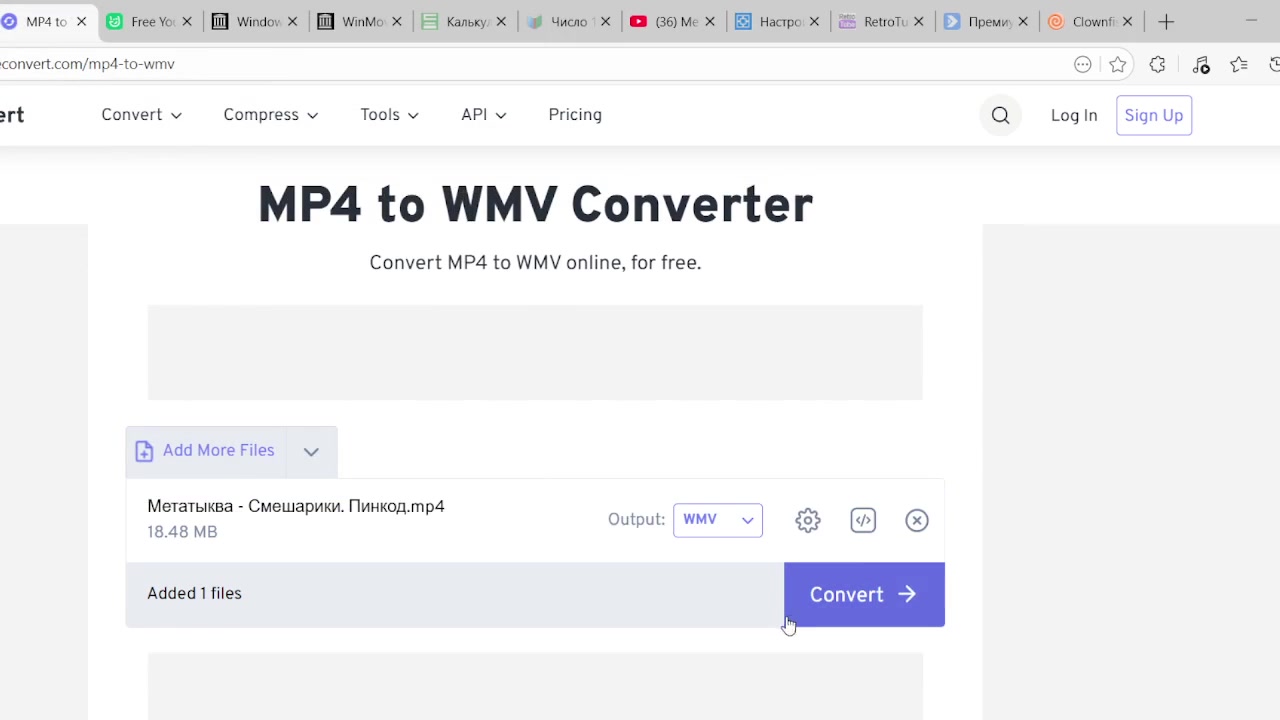Open the Pricing link
Screen dimensions: 1280x720
[575, 115]
